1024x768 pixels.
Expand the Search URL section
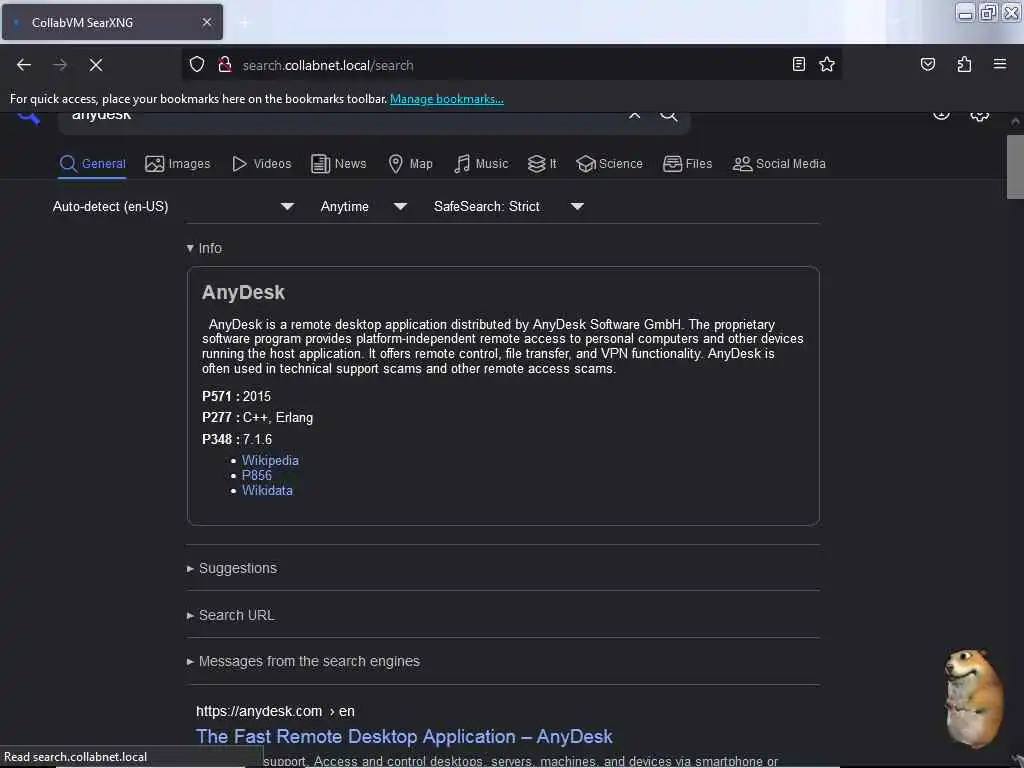pyautogui.click(x=231, y=615)
